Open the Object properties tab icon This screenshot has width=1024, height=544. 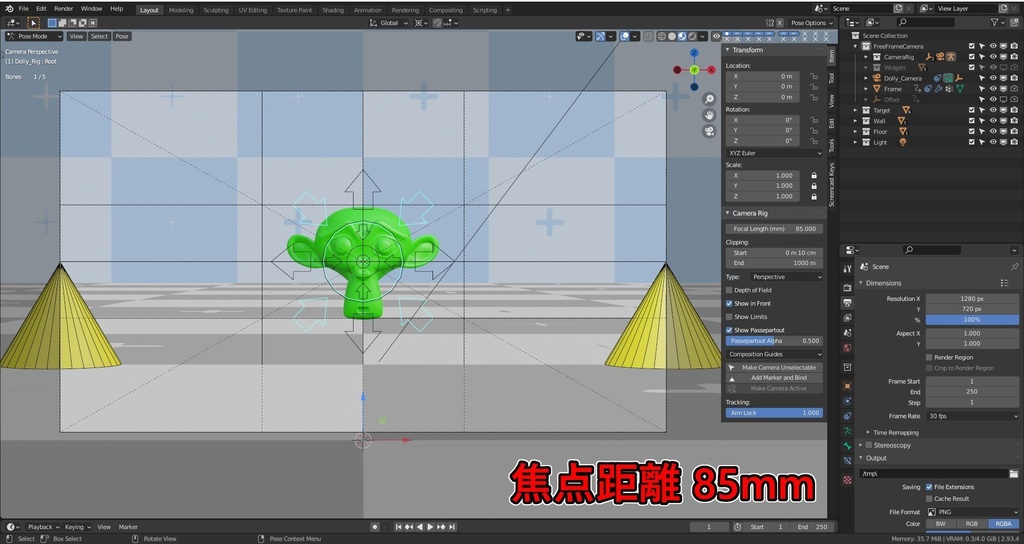point(847,386)
